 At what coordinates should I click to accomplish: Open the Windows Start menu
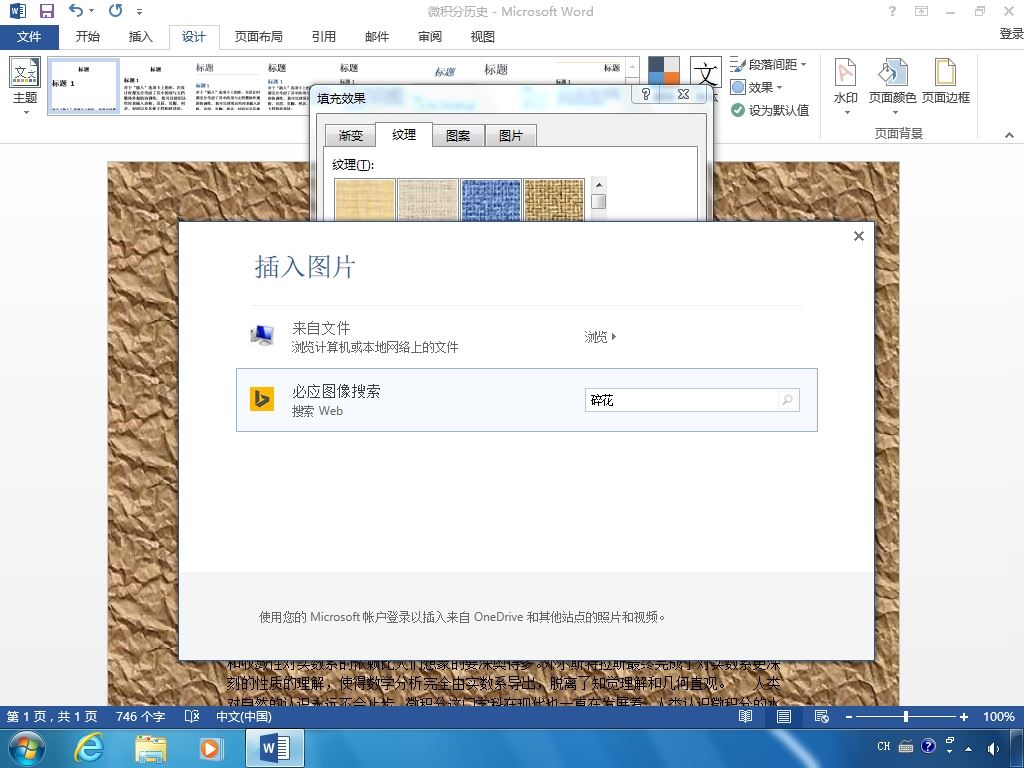(x=27, y=748)
